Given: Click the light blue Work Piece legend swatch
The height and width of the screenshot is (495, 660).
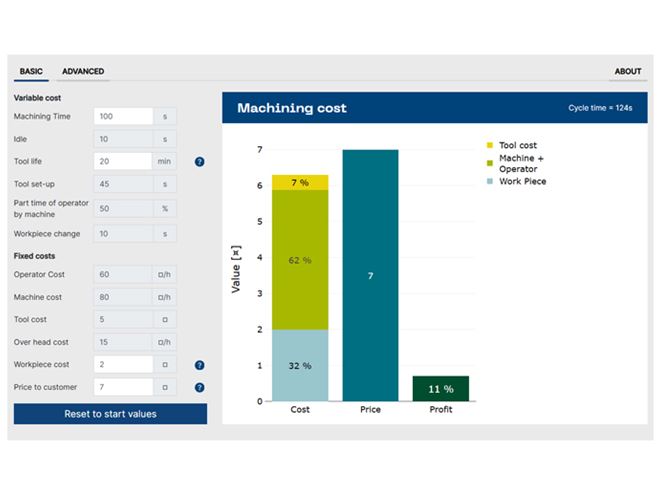Looking at the screenshot, I should pyautogui.click(x=490, y=182).
